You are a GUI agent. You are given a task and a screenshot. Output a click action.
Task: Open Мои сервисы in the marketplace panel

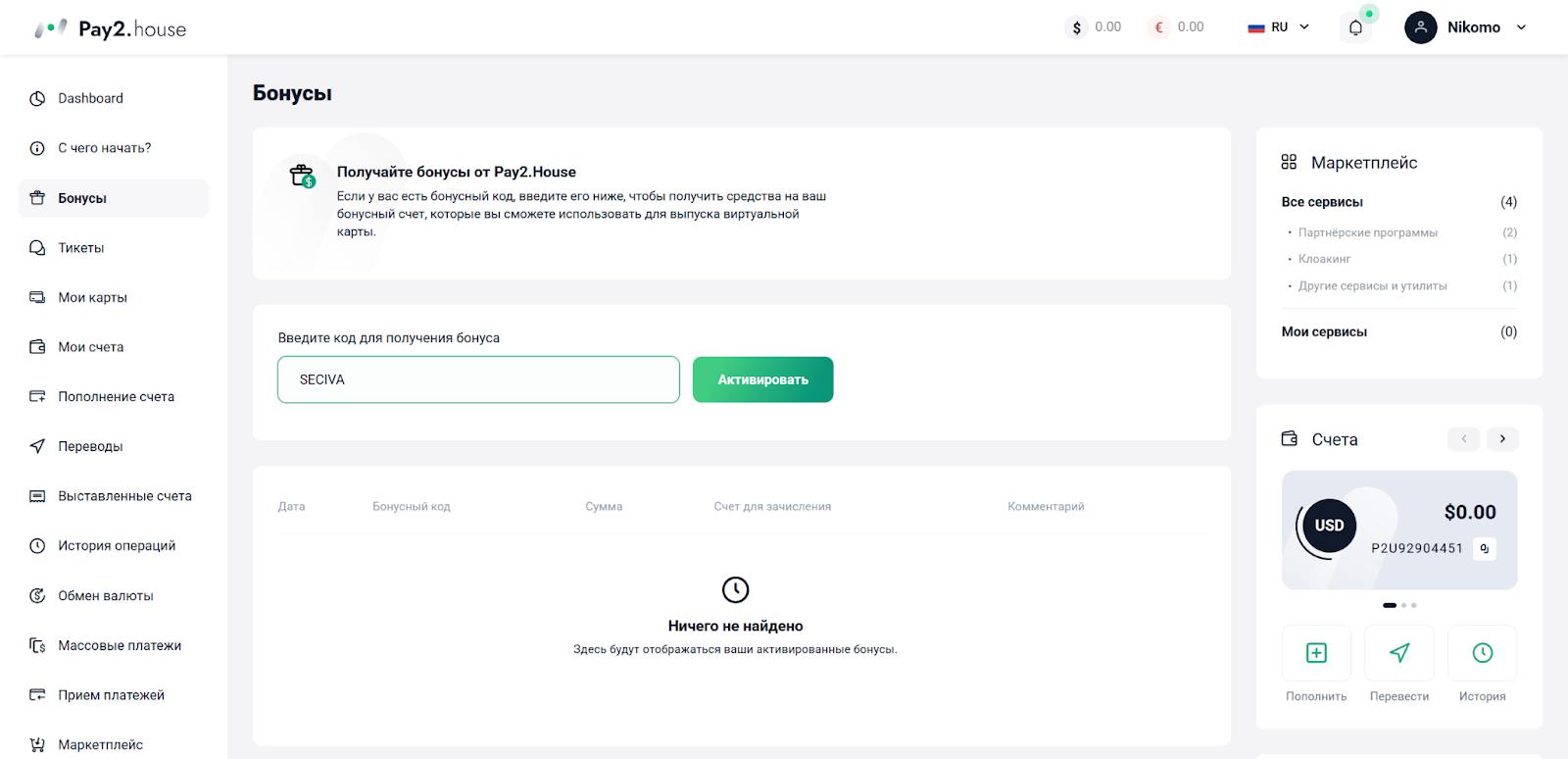click(1324, 331)
